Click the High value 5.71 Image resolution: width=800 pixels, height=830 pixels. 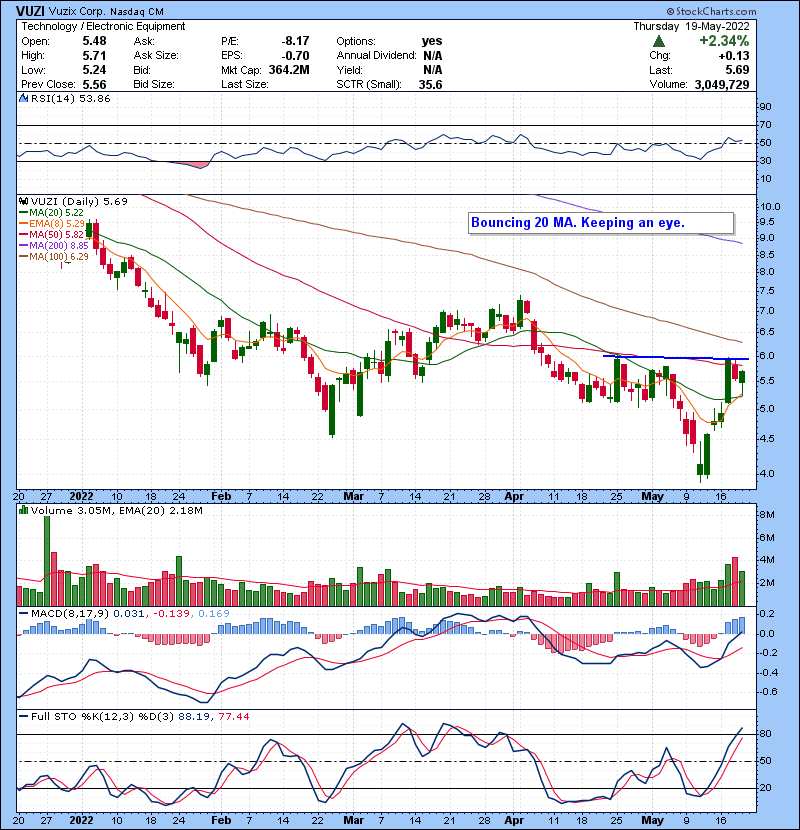(x=94, y=56)
